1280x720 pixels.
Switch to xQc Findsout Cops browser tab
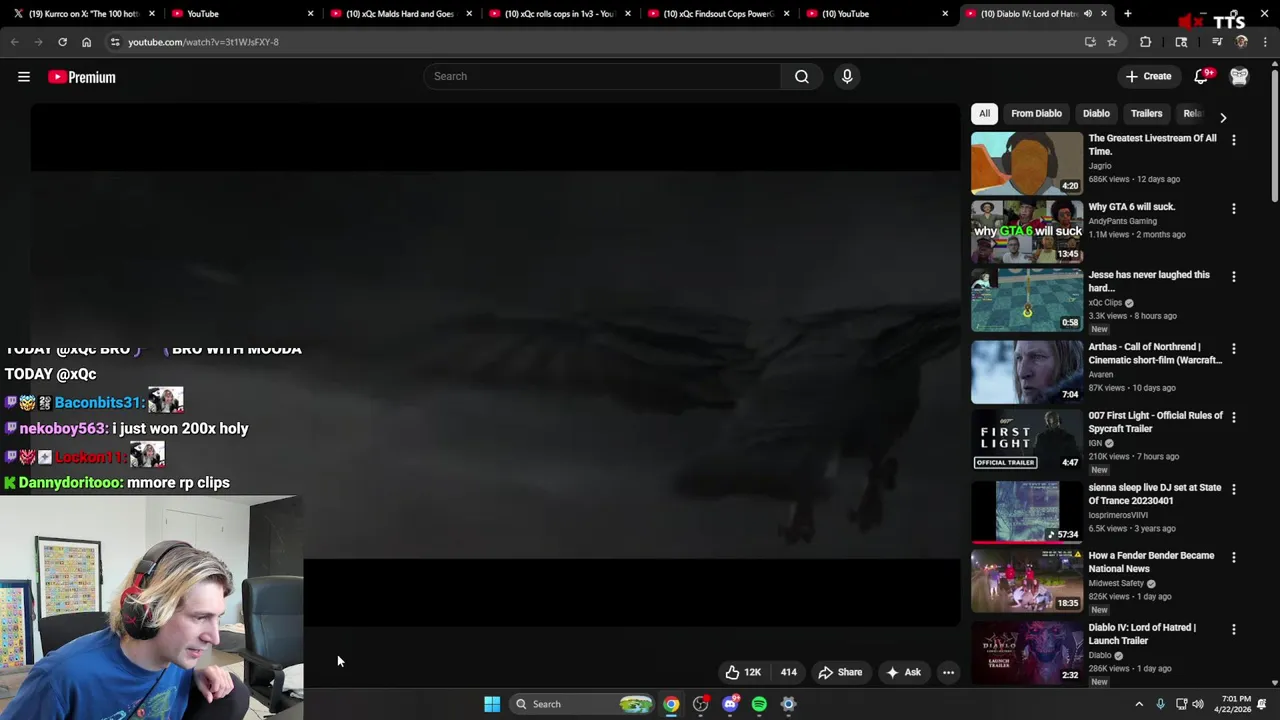pyautogui.click(x=717, y=14)
